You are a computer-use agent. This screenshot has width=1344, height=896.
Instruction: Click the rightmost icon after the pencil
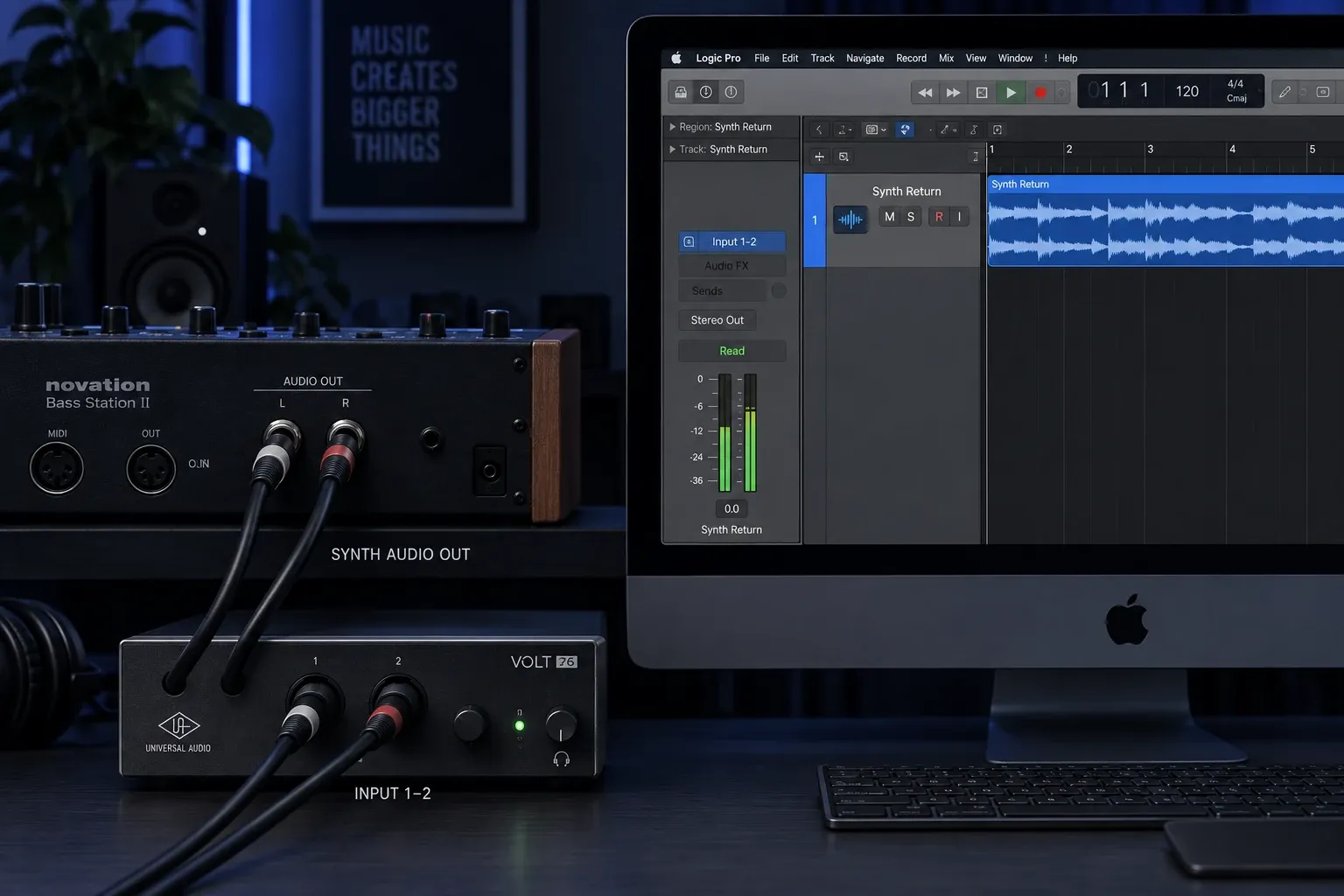tap(1323, 92)
